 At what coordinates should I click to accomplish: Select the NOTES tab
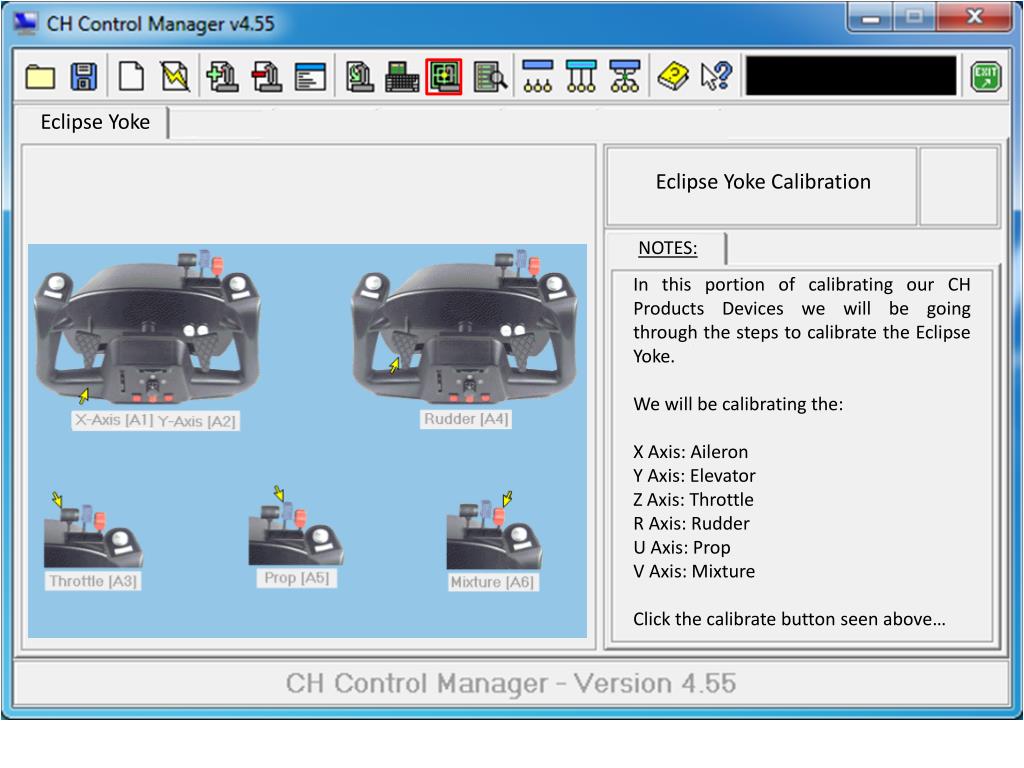[x=667, y=248]
